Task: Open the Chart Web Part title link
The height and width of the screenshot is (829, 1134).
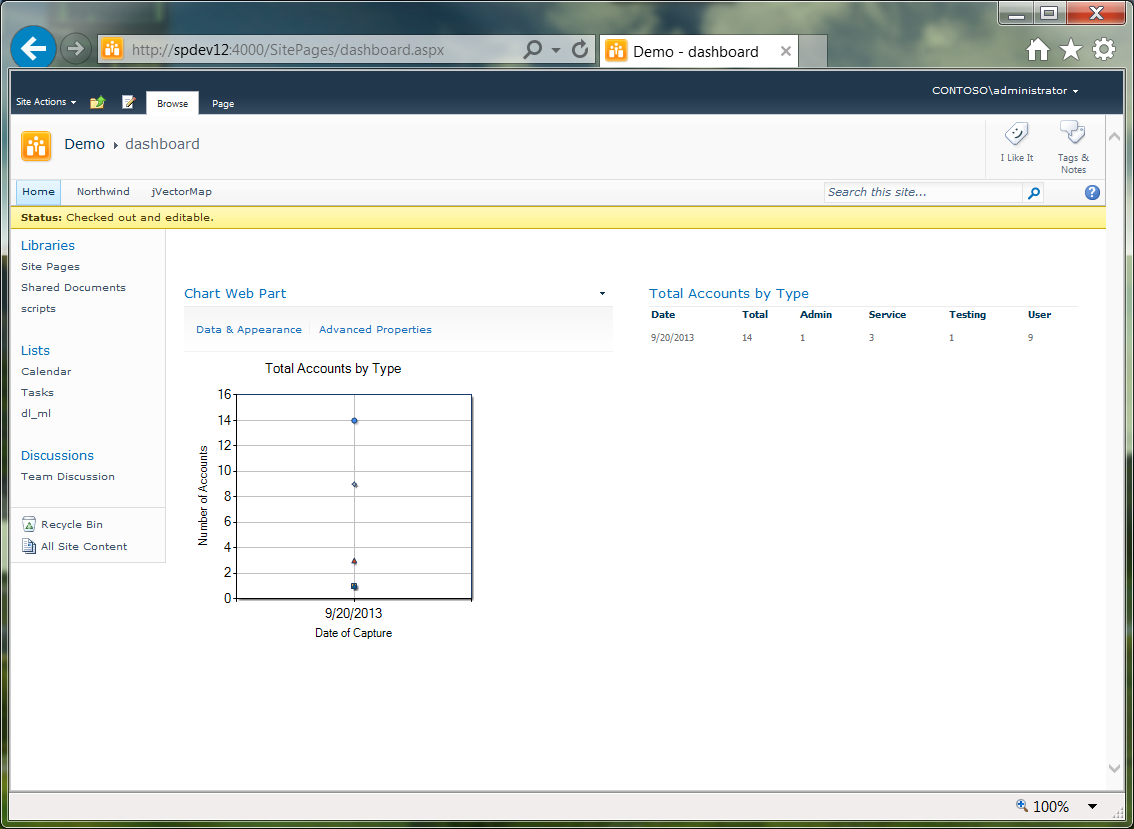Action: pos(235,293)
